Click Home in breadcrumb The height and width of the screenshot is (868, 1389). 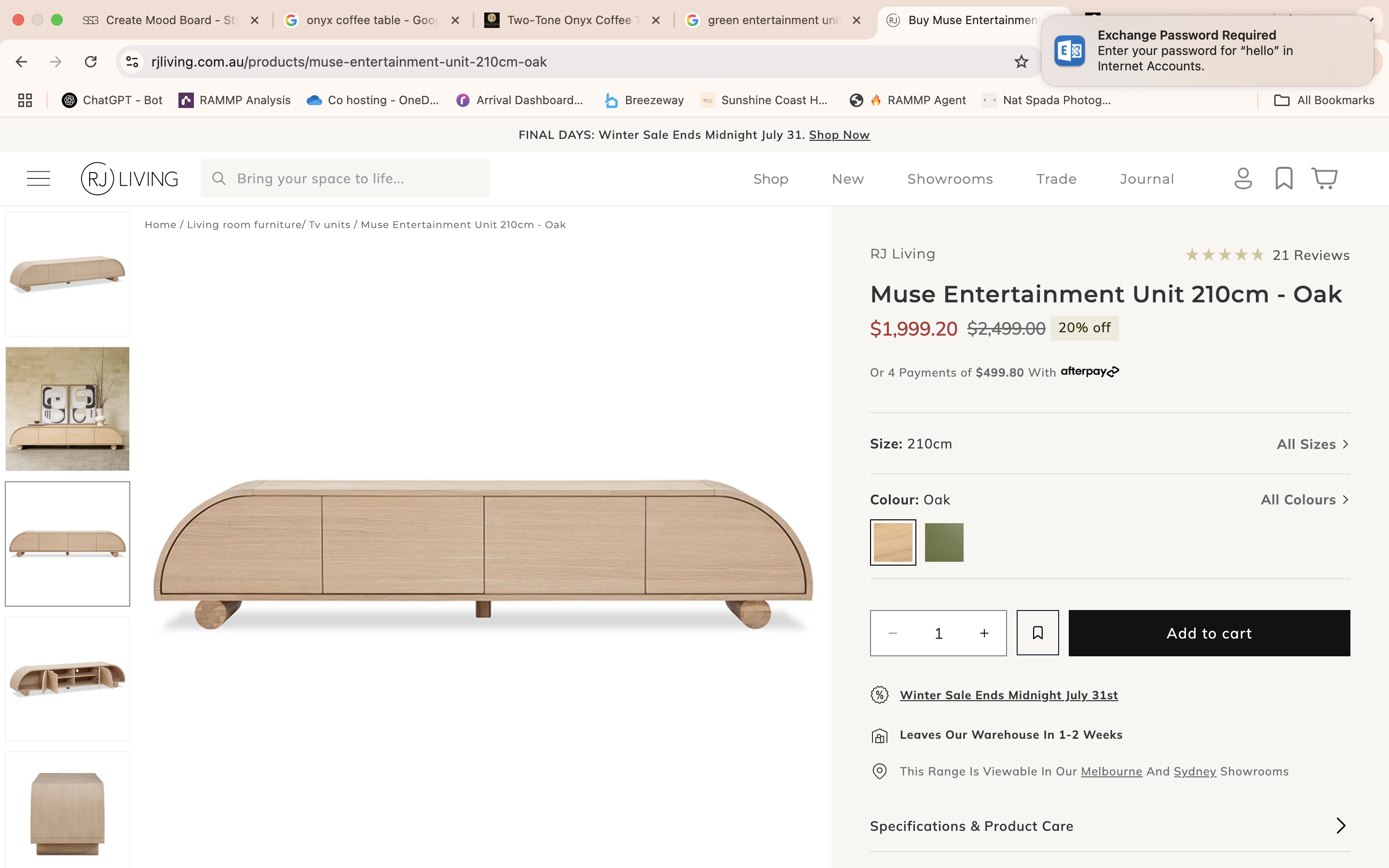(x=160, y=224)
